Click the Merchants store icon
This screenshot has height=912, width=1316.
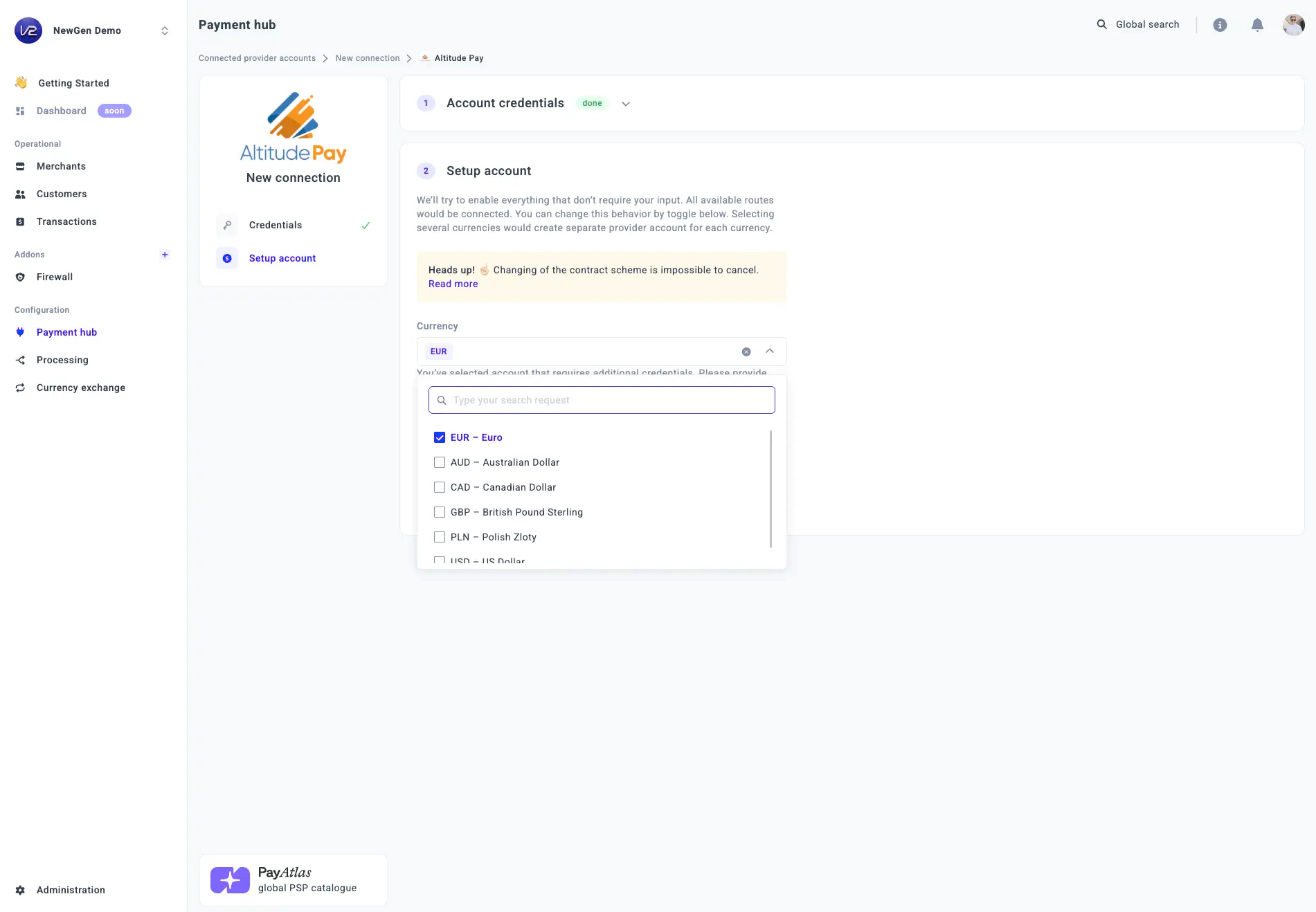(x=20, y=166)
